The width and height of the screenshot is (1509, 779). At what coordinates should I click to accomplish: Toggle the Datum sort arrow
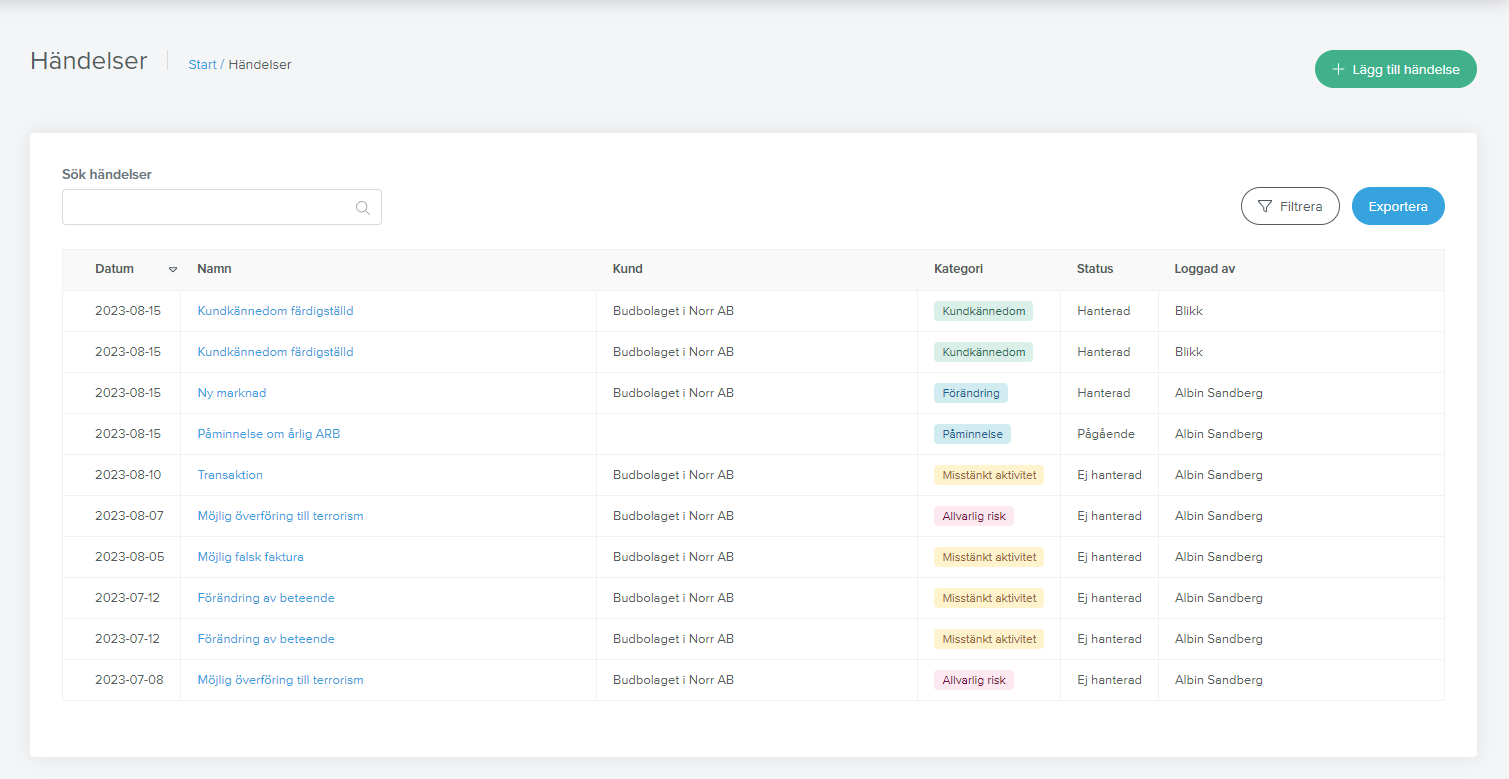[x=173, y=270]
